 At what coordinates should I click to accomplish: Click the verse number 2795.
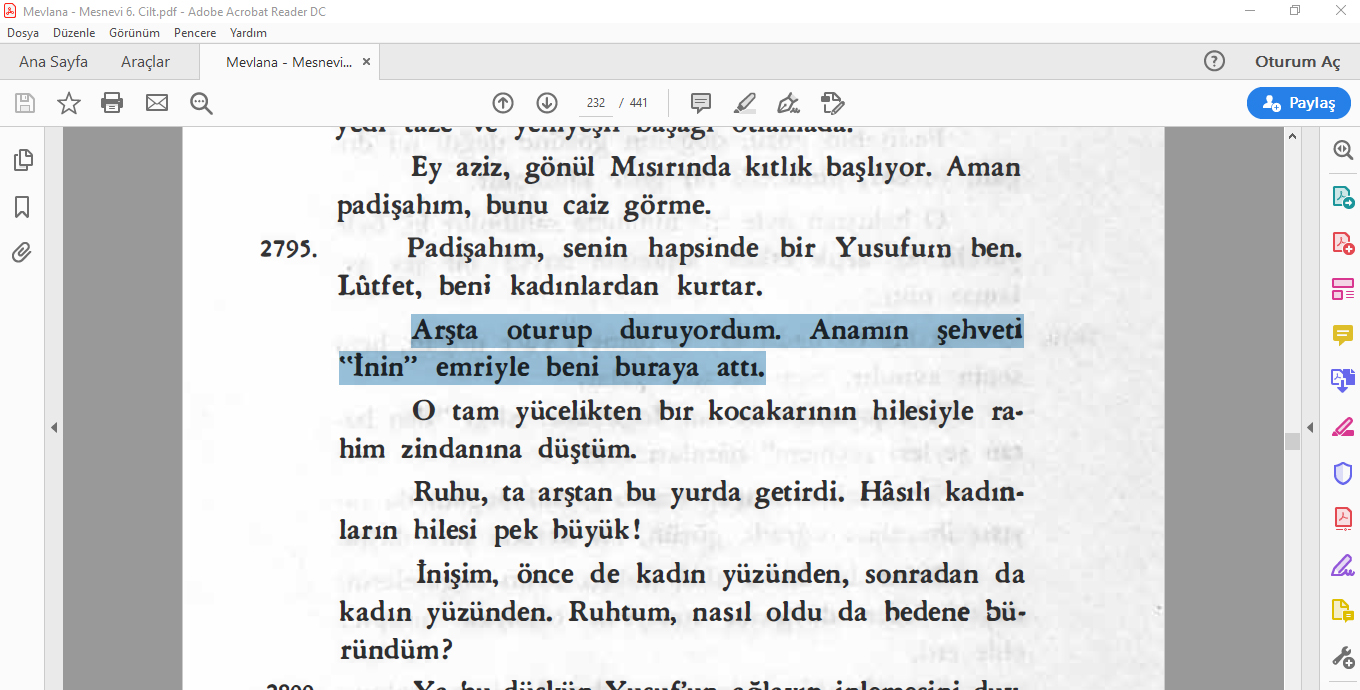(x=288, y=250)
